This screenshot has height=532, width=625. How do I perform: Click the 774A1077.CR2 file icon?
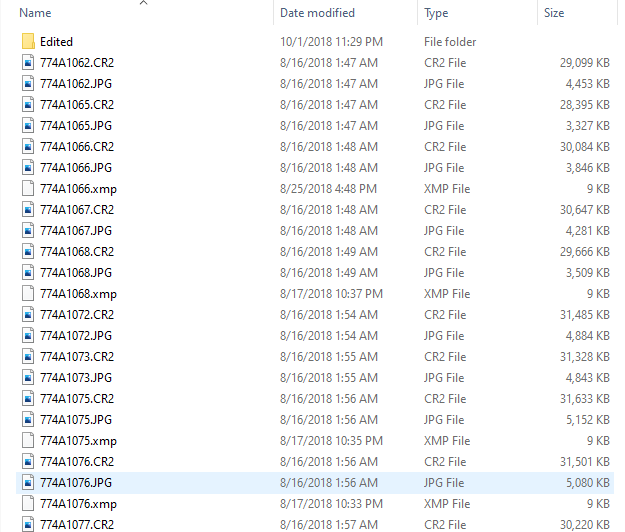[28, 524]
